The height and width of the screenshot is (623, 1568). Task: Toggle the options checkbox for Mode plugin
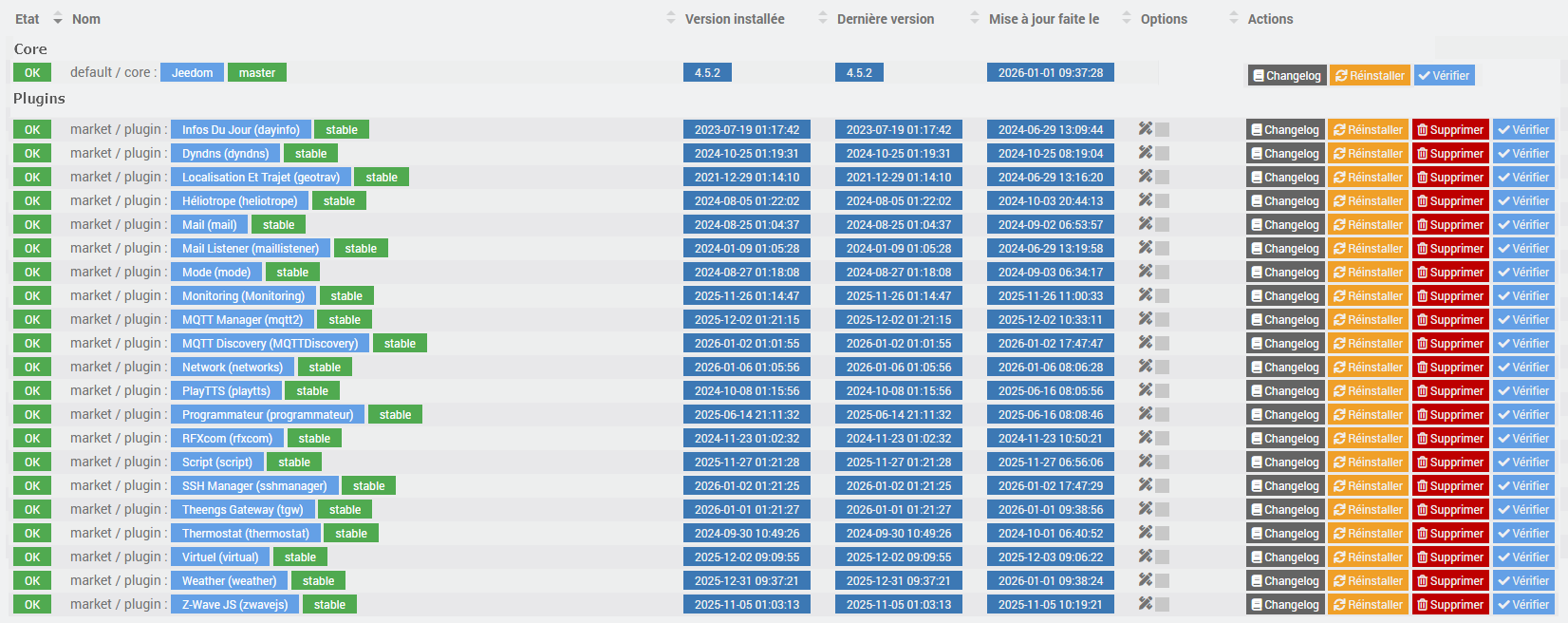(1163, 273)
